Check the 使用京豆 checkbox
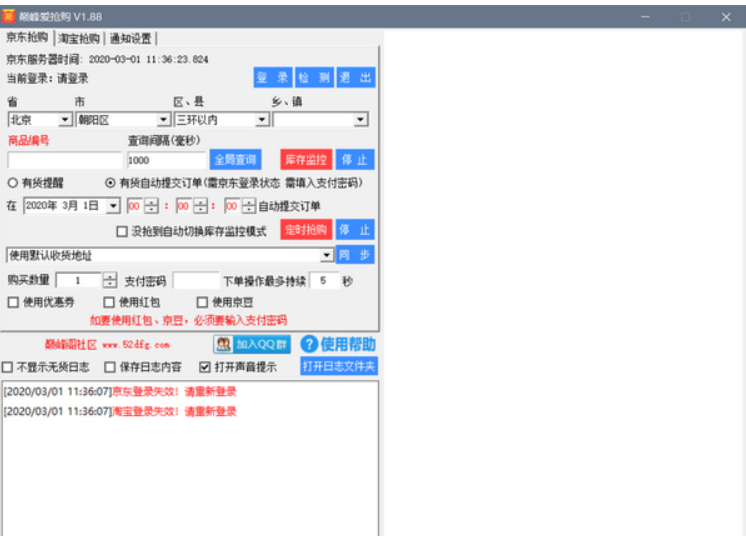746x536 pixels. 202,302
